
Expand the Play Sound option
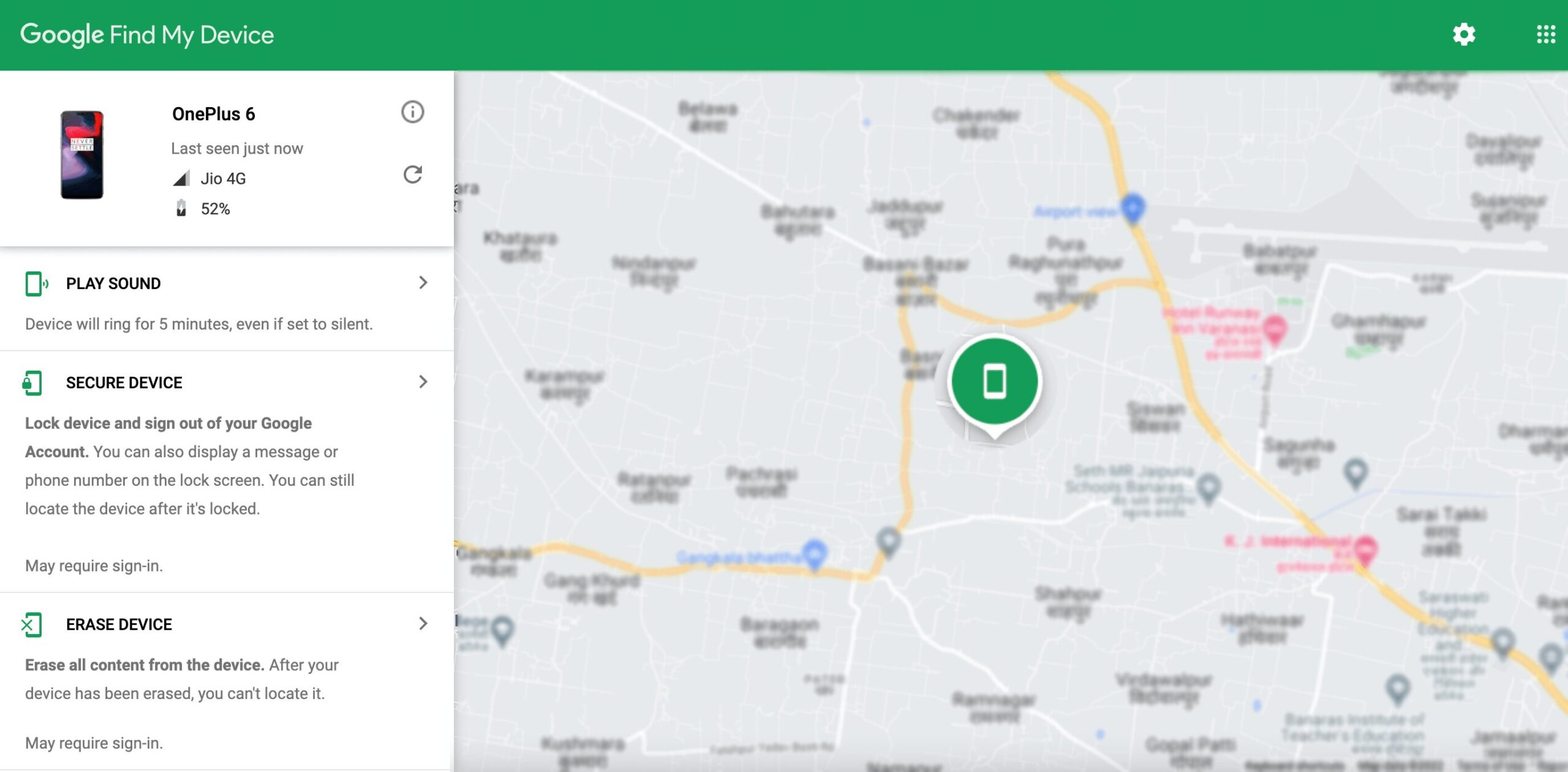pos(423,282)
